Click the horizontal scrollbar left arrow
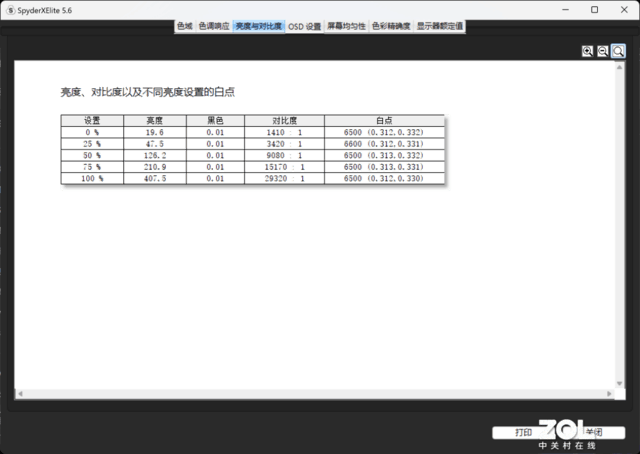This screenshot has height=454, width=640. pyautogui.click(x=20, y=394)
